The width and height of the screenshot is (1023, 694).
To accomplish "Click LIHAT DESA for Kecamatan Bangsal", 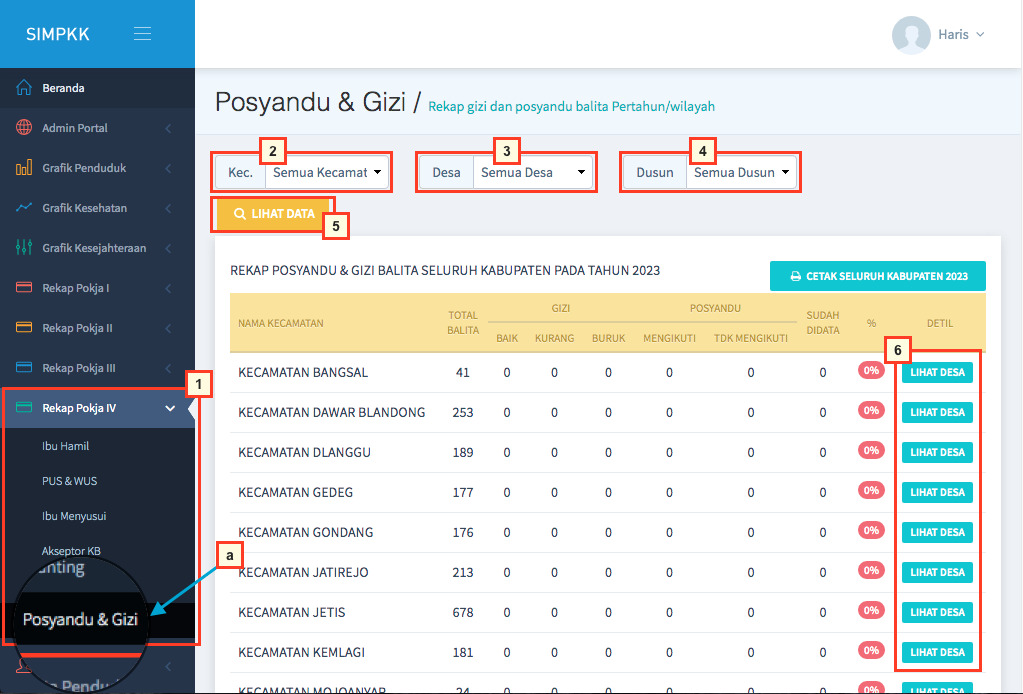I will [937, 372].
